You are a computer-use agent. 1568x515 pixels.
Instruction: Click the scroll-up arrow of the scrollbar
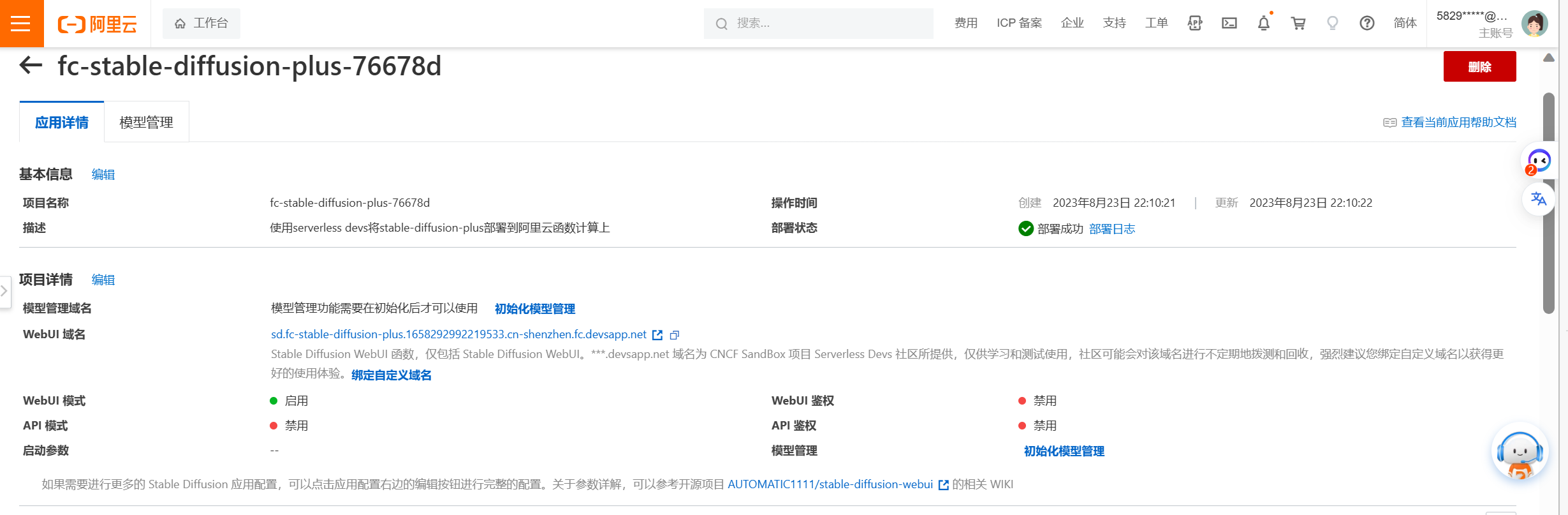click(1549, 57)
